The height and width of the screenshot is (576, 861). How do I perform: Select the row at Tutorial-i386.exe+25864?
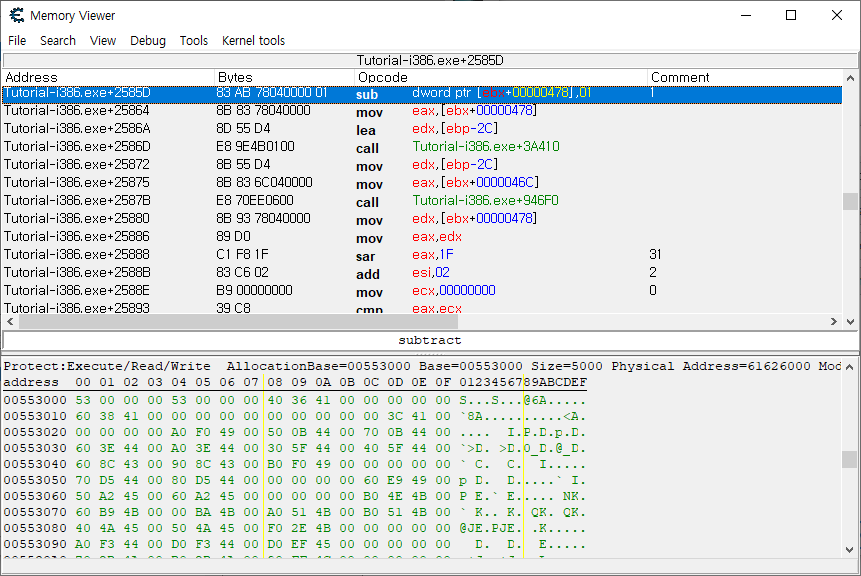[x=422, y=111]
